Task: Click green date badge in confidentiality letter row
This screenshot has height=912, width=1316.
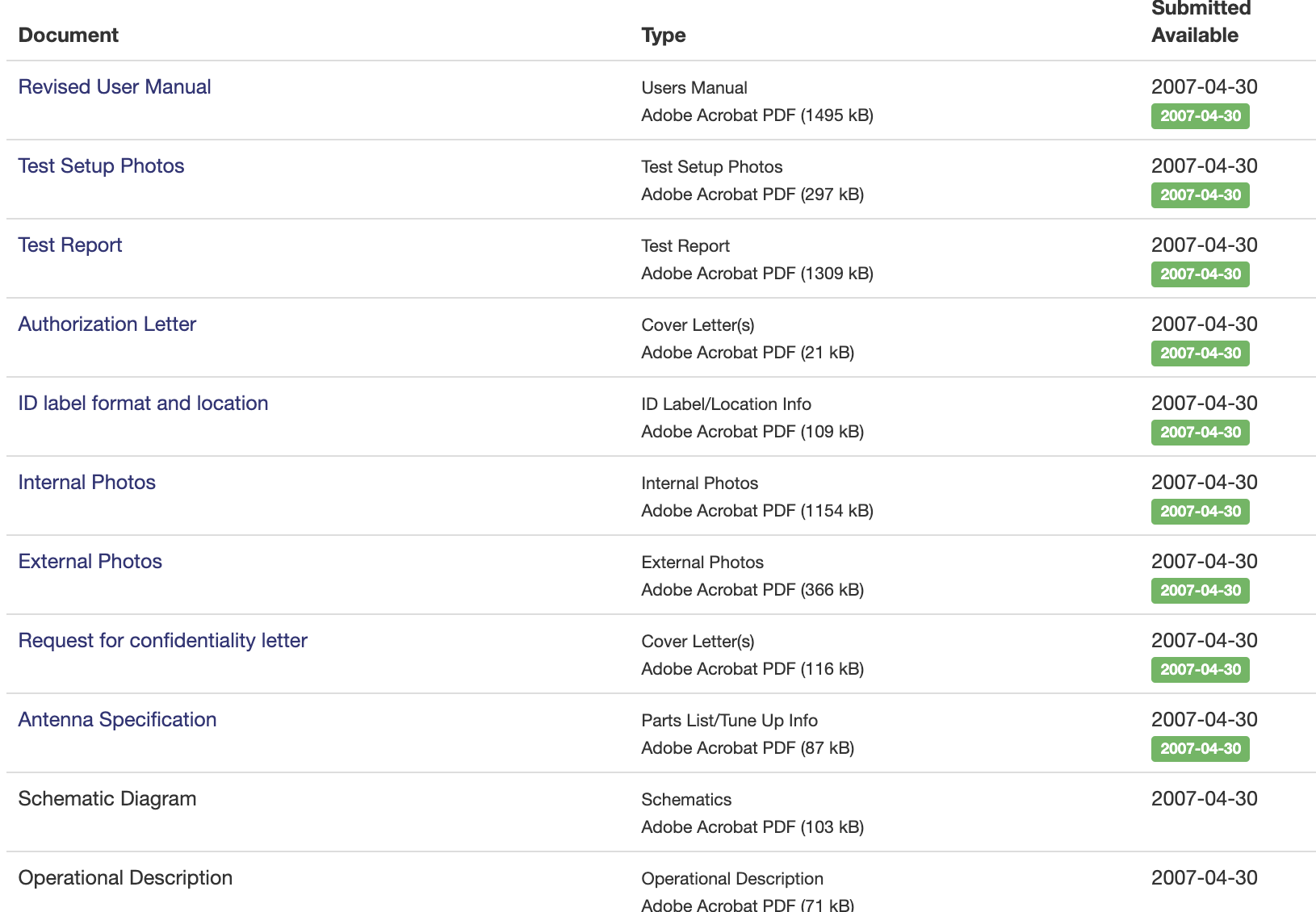Action: pyautogui.click(x=1201, y=670)
